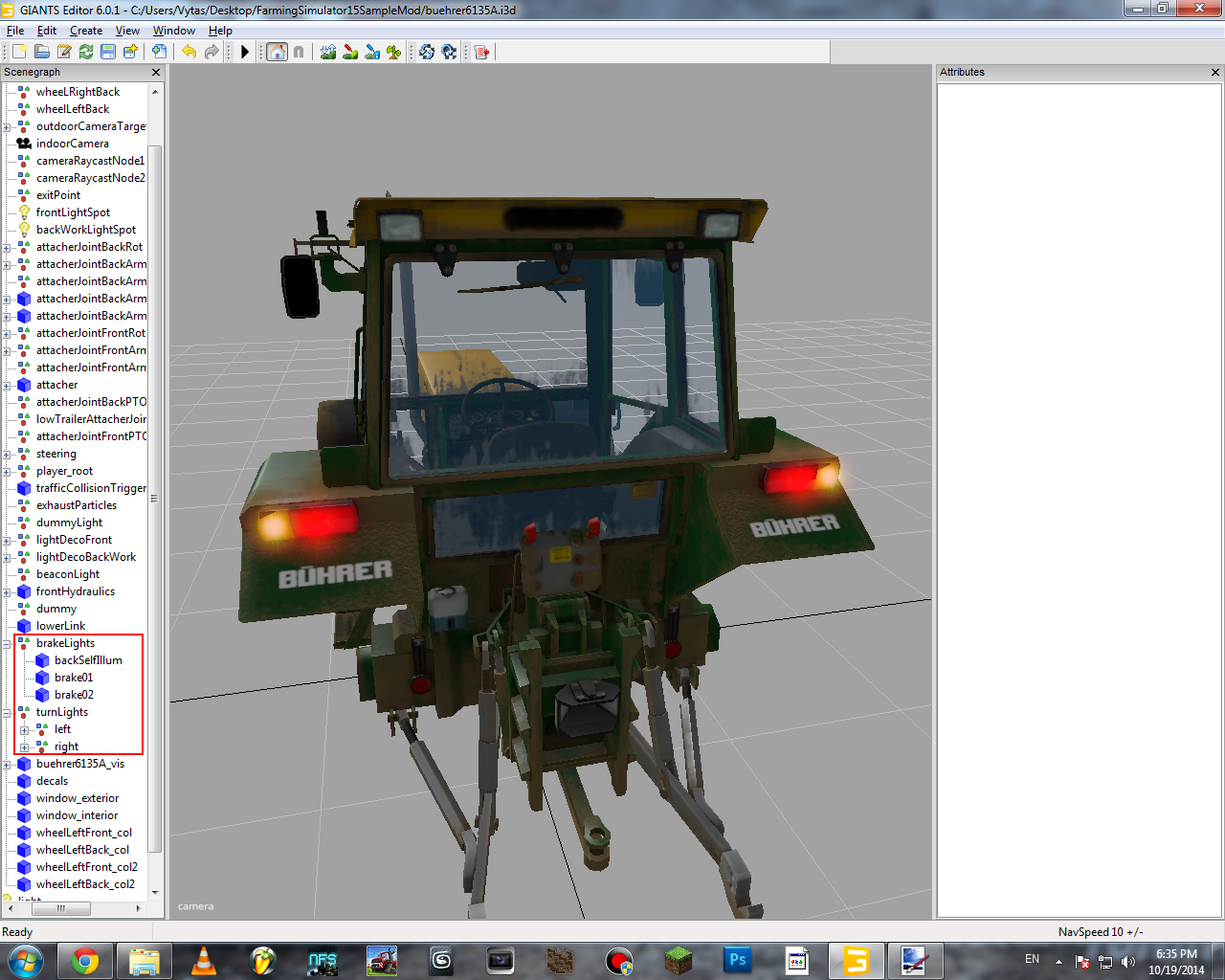Click the New scene toolbar icon

click(x=19, y=52)
